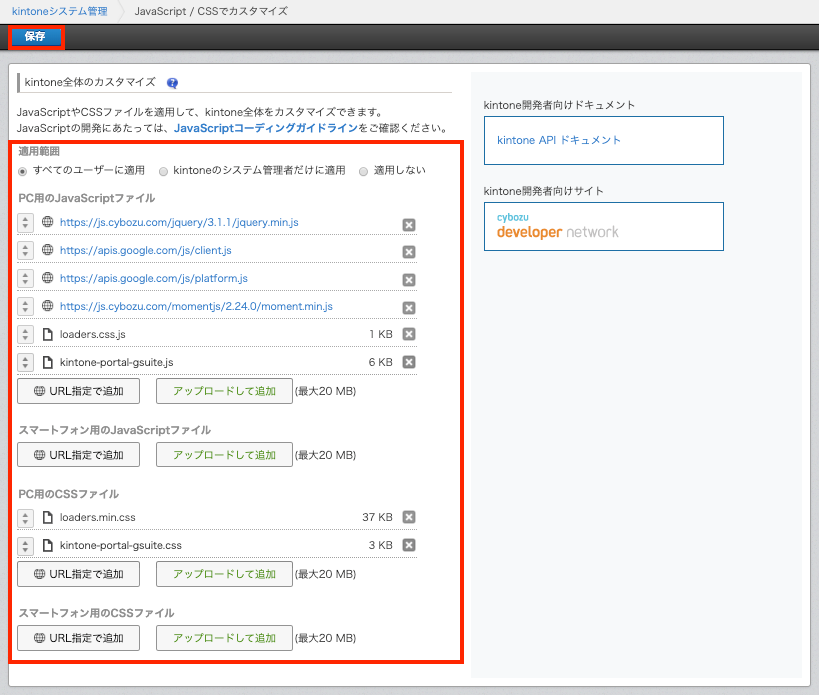Click the cybozu developer network banner

point(602,226)
